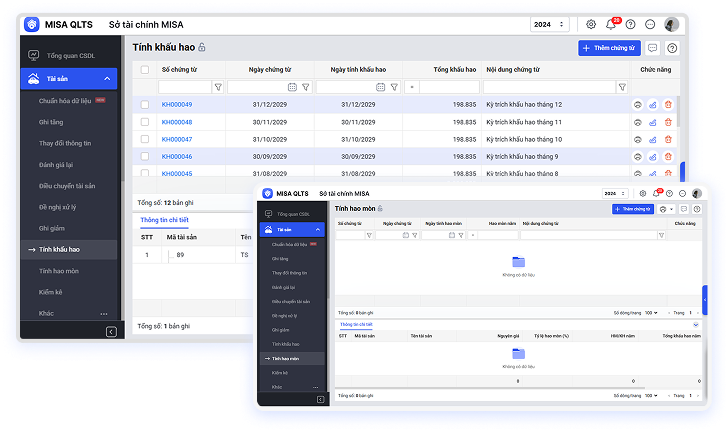Click Thêm chứng từ button in Tính hao mòn window
The height and width of the screenshot is (431, 728).
click(x=632, y=209)
